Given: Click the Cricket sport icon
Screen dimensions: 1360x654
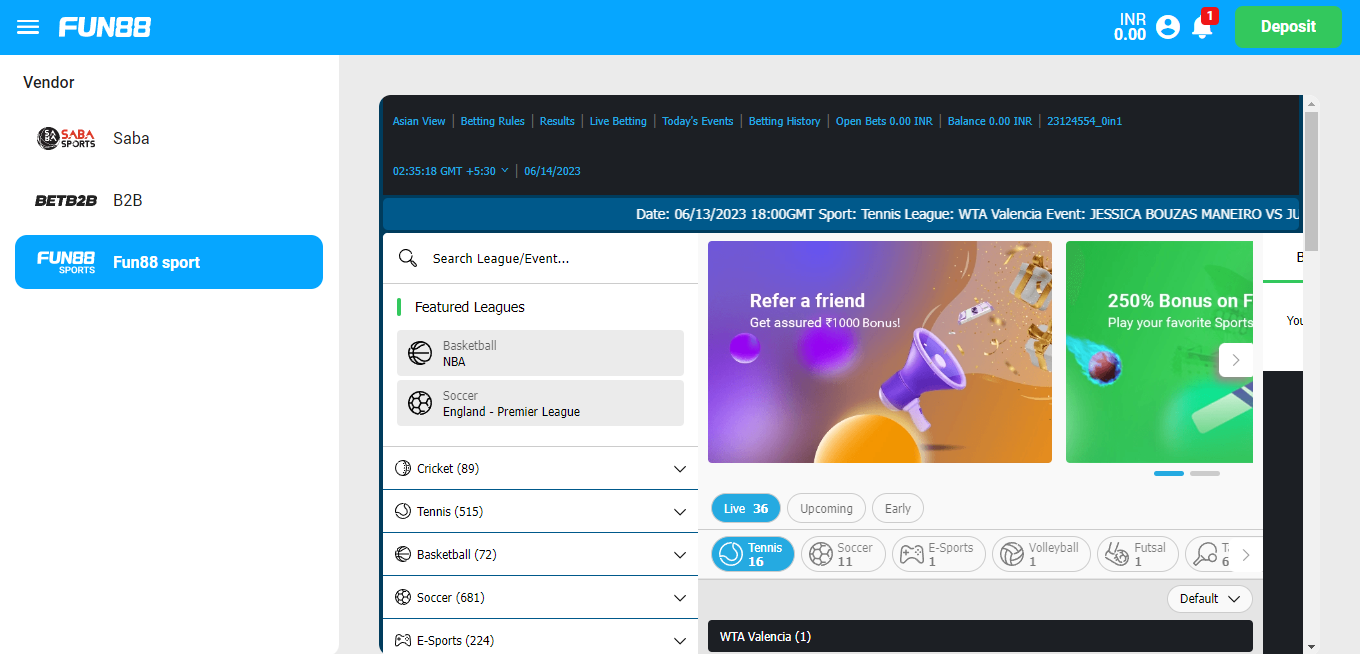Looking at the screenshot, I should coord(403,468).
